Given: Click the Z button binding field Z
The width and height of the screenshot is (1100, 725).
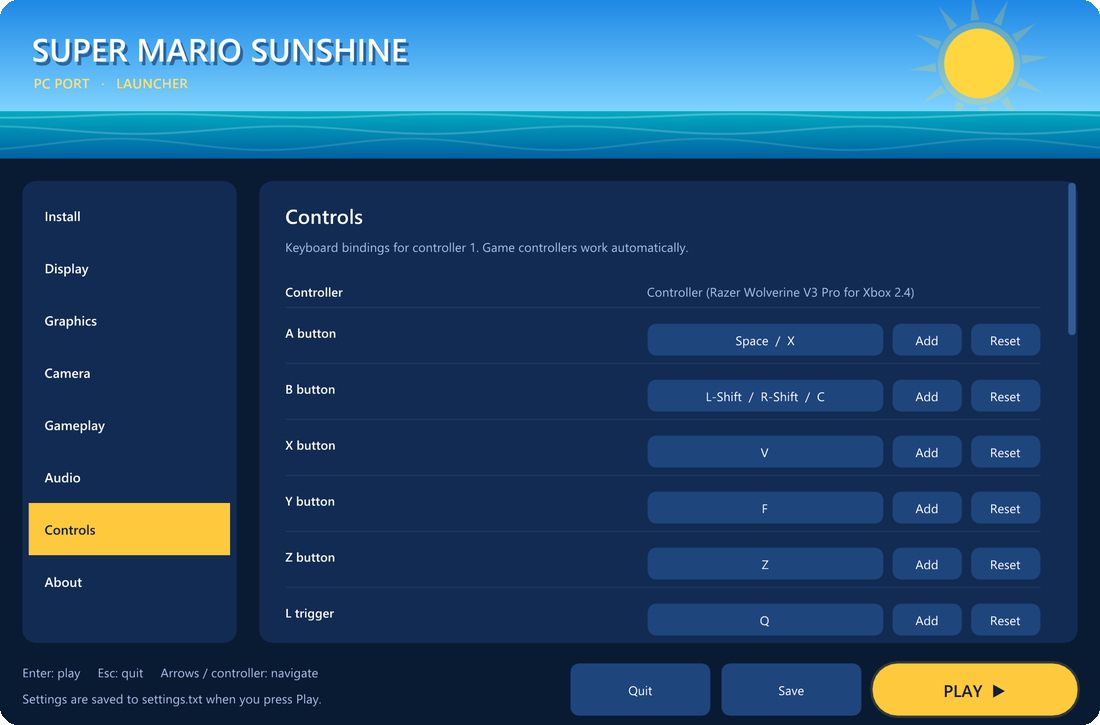Looking at the screenshot, I should click(765, 564).
